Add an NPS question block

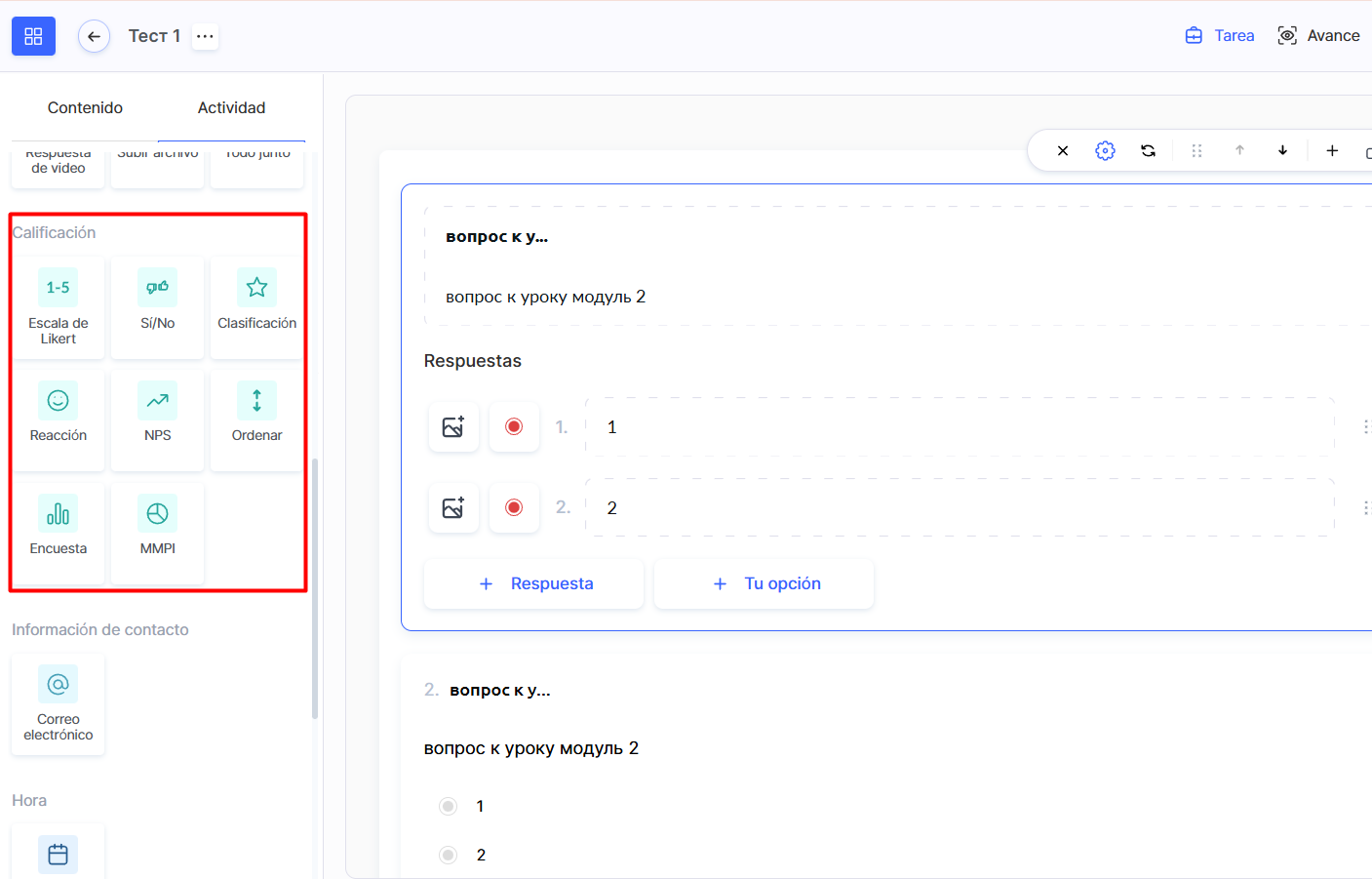pos(158,420)
